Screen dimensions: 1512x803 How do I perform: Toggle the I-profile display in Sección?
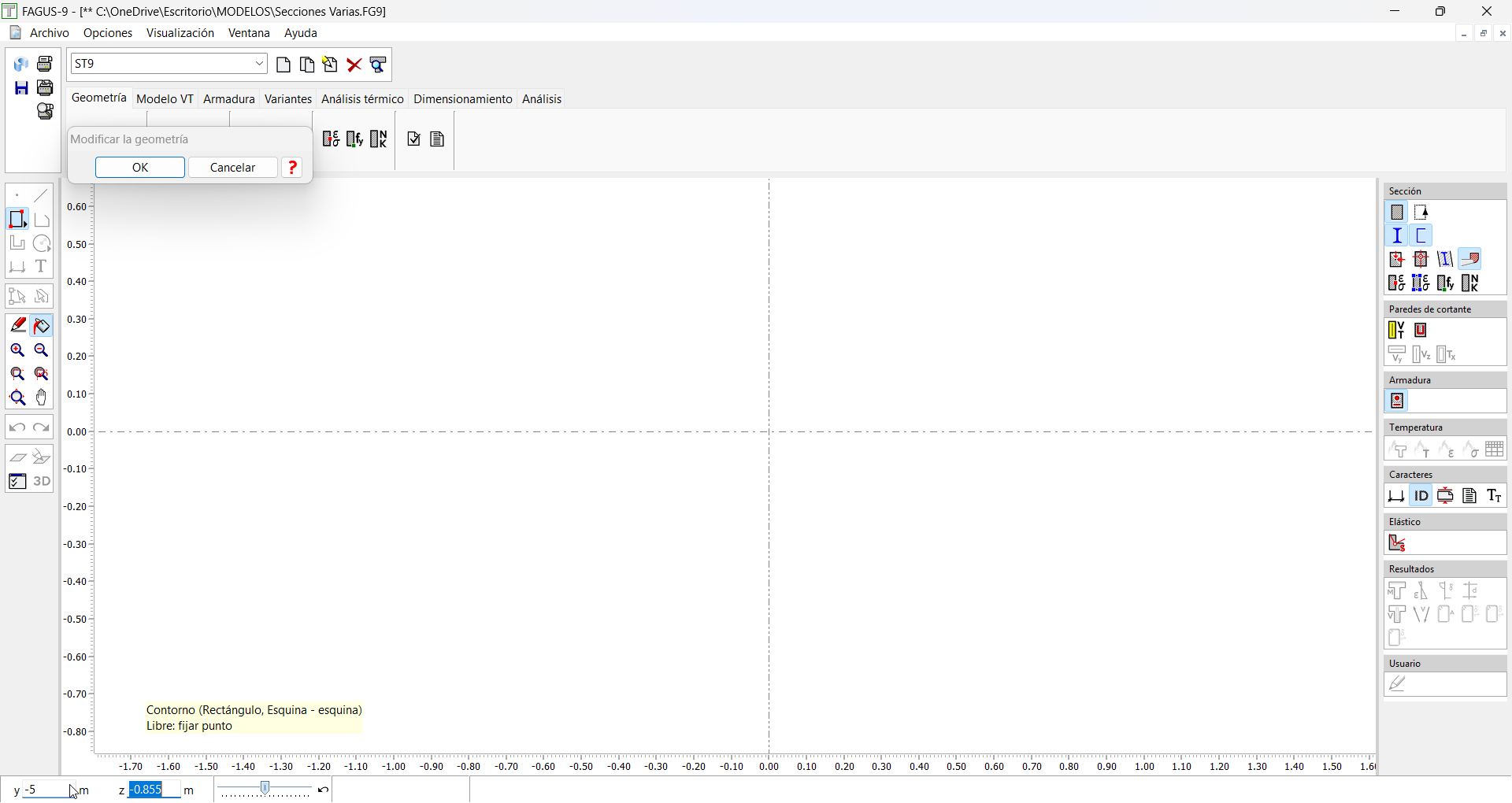click(x=1397, y=235)
